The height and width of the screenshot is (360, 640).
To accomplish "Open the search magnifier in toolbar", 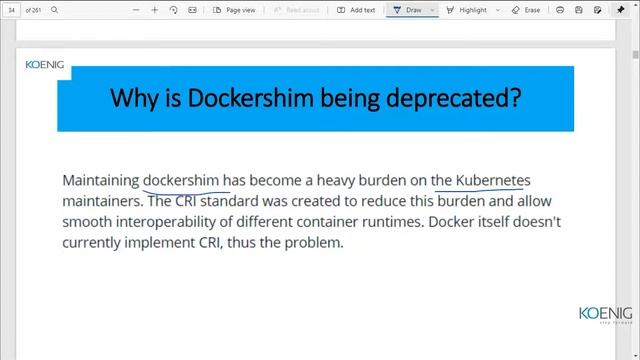I will [54, 10].
